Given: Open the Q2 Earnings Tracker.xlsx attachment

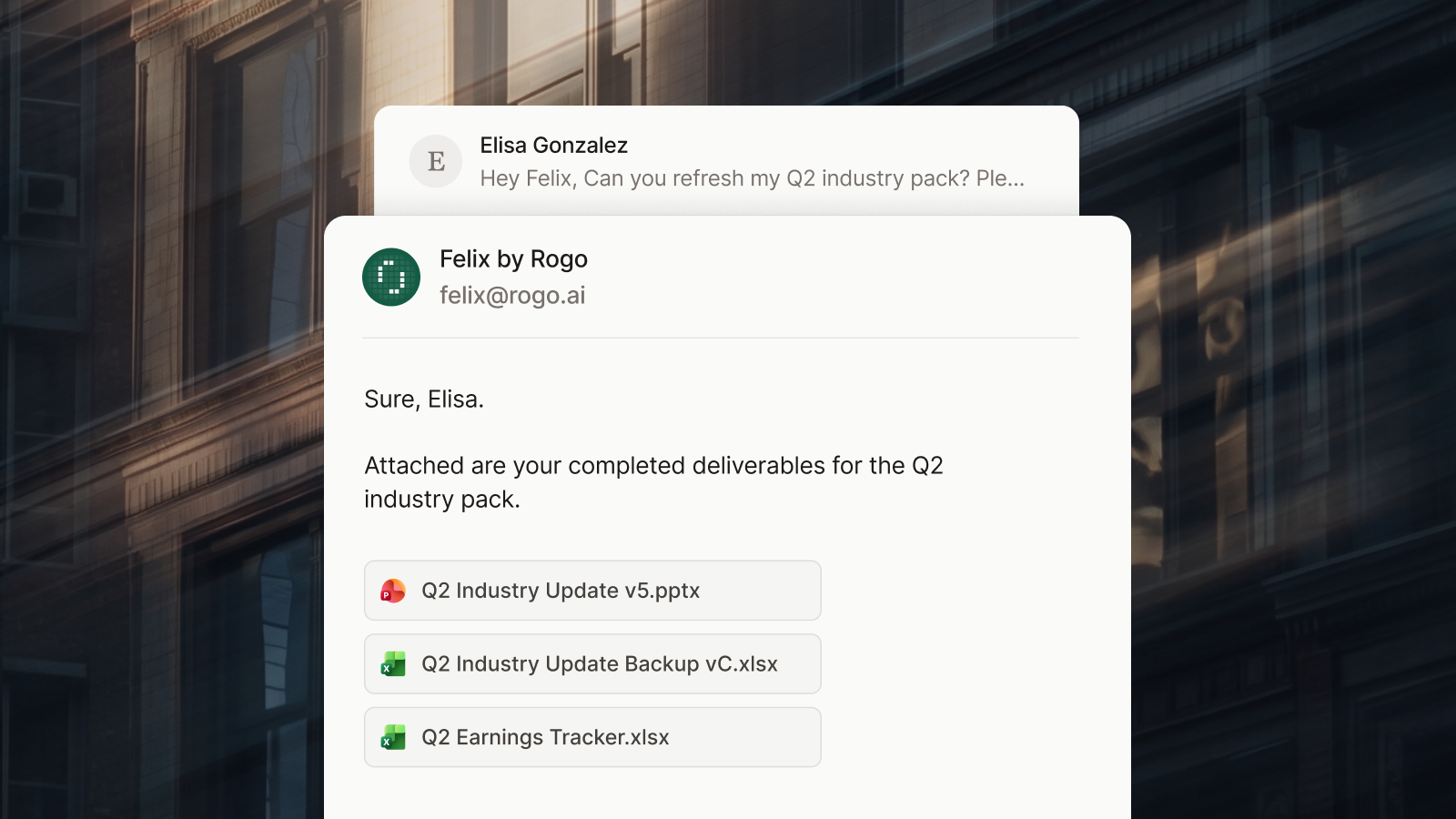Looking at the screenshot, I should [x=592, y=737].
